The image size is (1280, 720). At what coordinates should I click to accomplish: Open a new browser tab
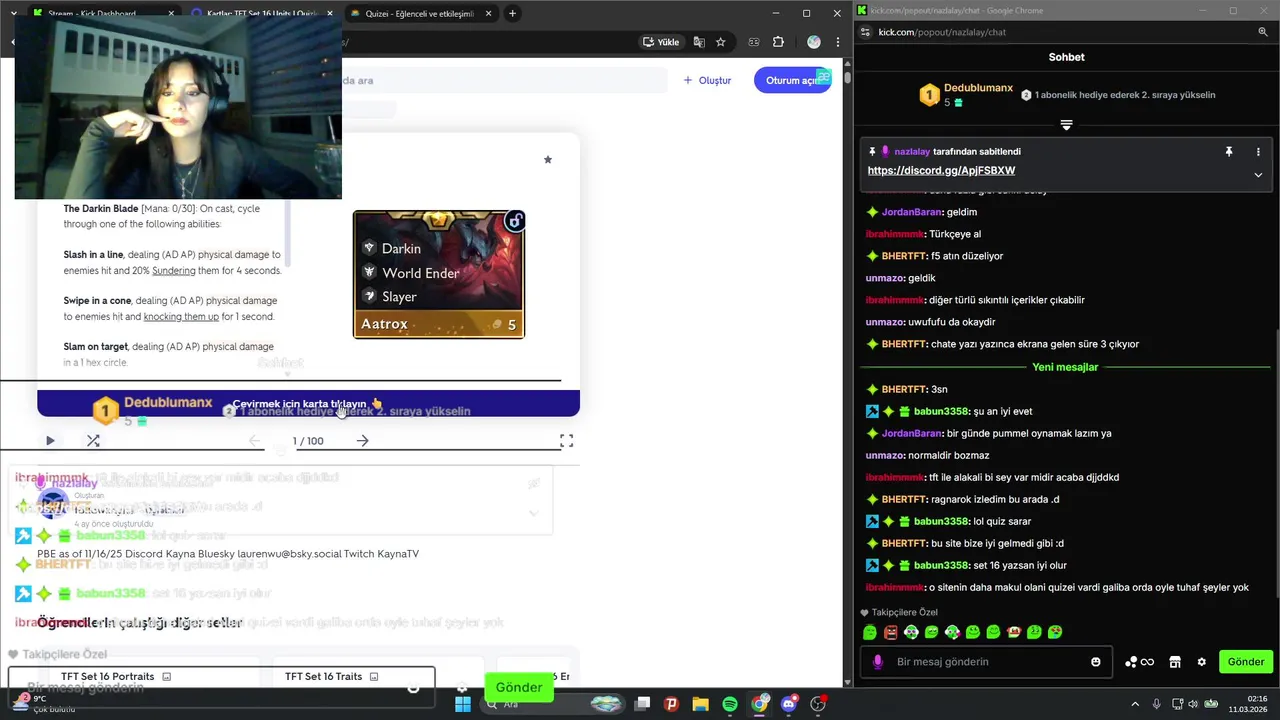(512, 13)
